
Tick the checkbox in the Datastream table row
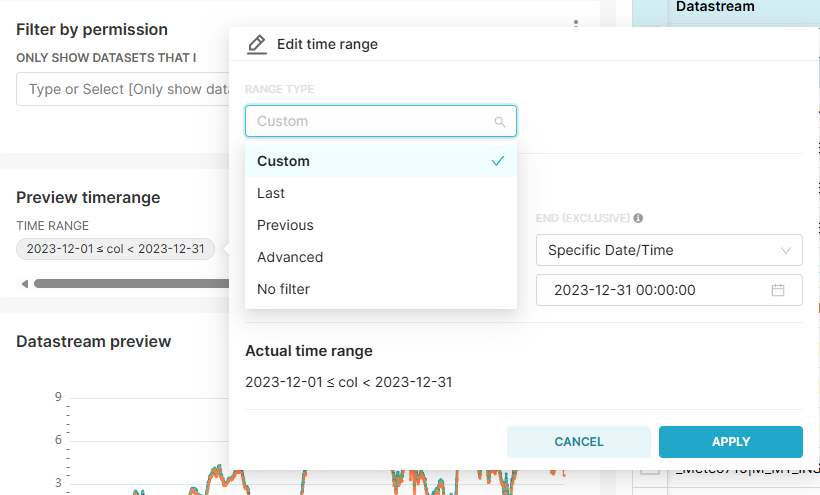[650, 468]
